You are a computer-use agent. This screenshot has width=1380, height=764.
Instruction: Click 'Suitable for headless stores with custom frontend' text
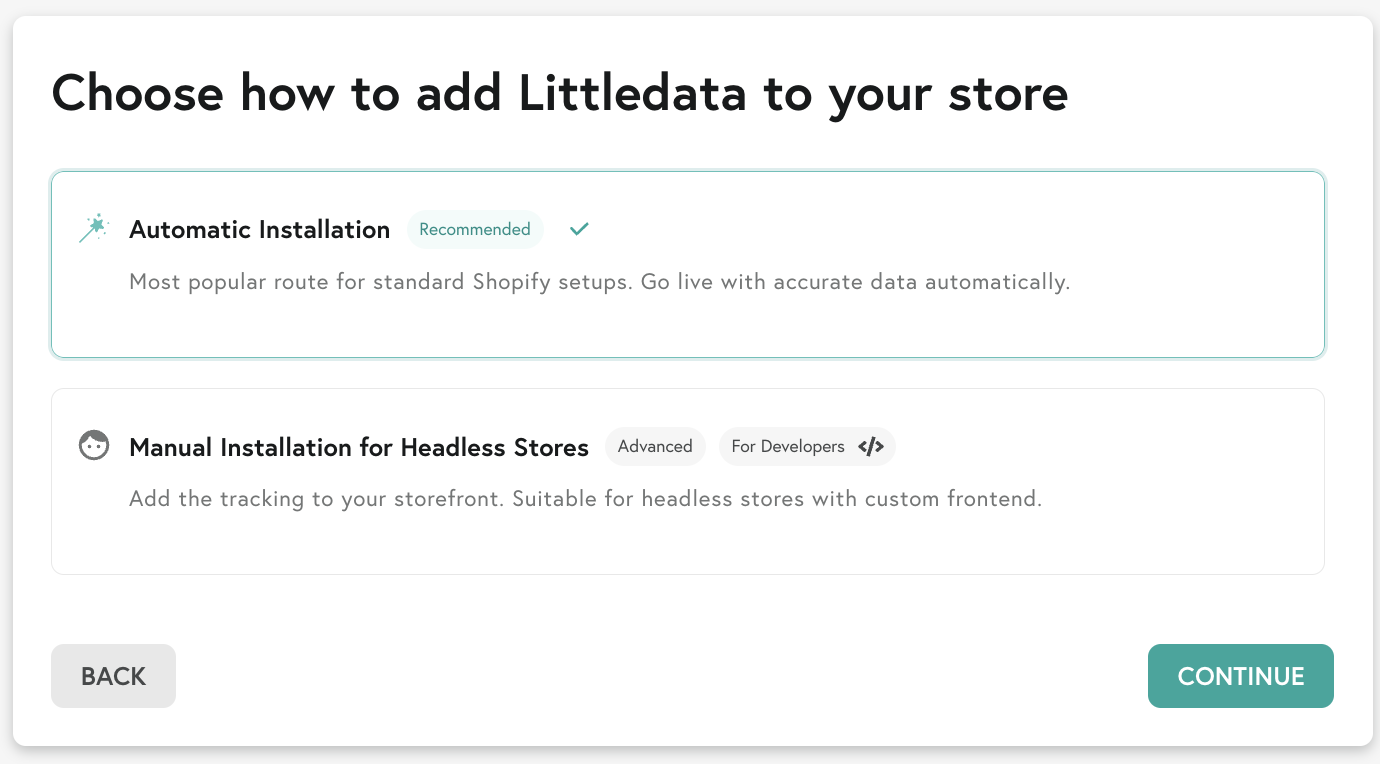(777, 498)
